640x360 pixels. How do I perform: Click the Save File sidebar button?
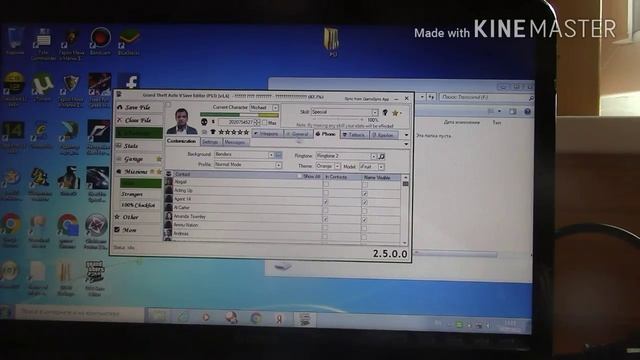click(138, 107)
